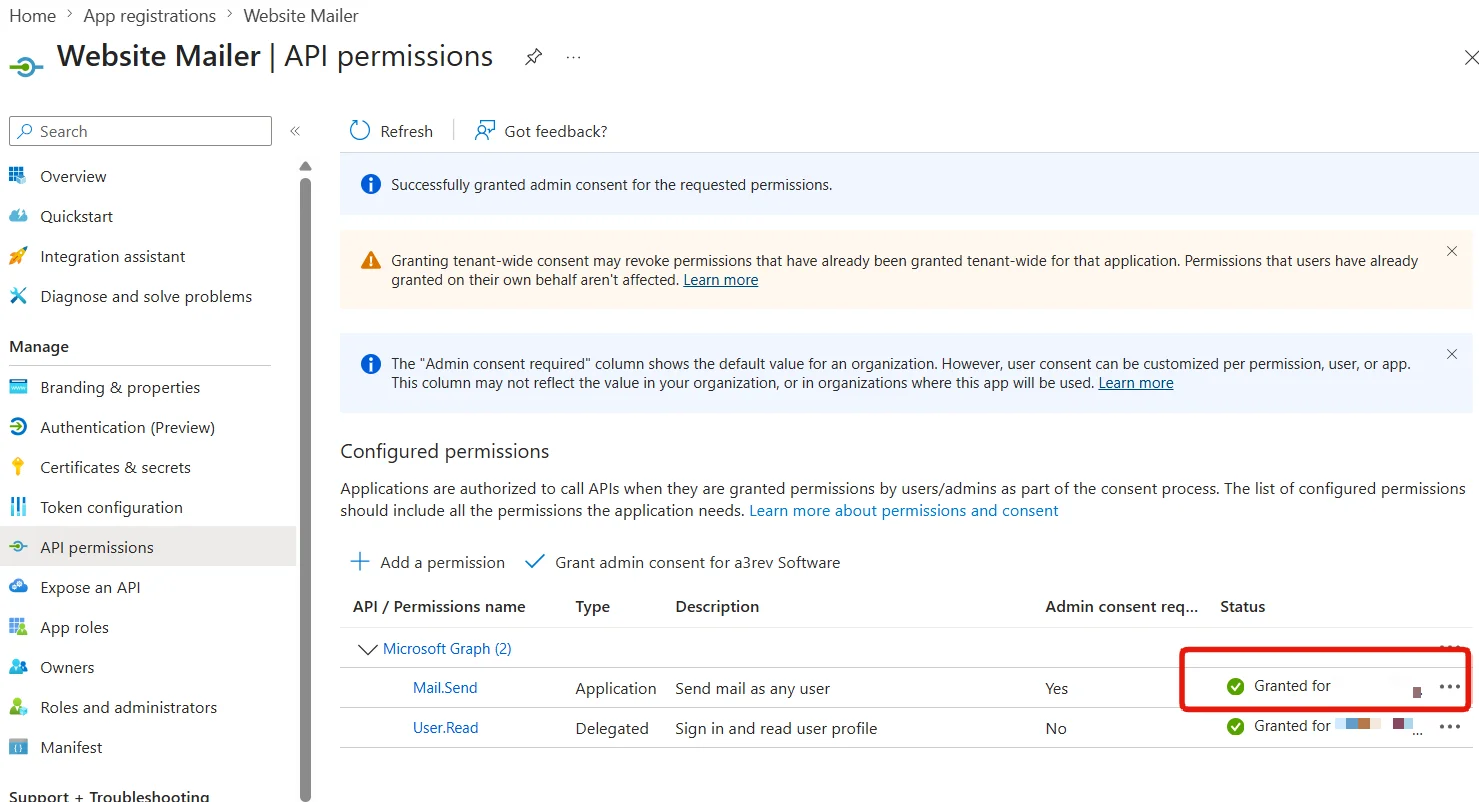Image resolution: width=1479 pixels, height=802 pixels.
Task: Collapse the sidebar with double chevron
Action: pos(295,131)
